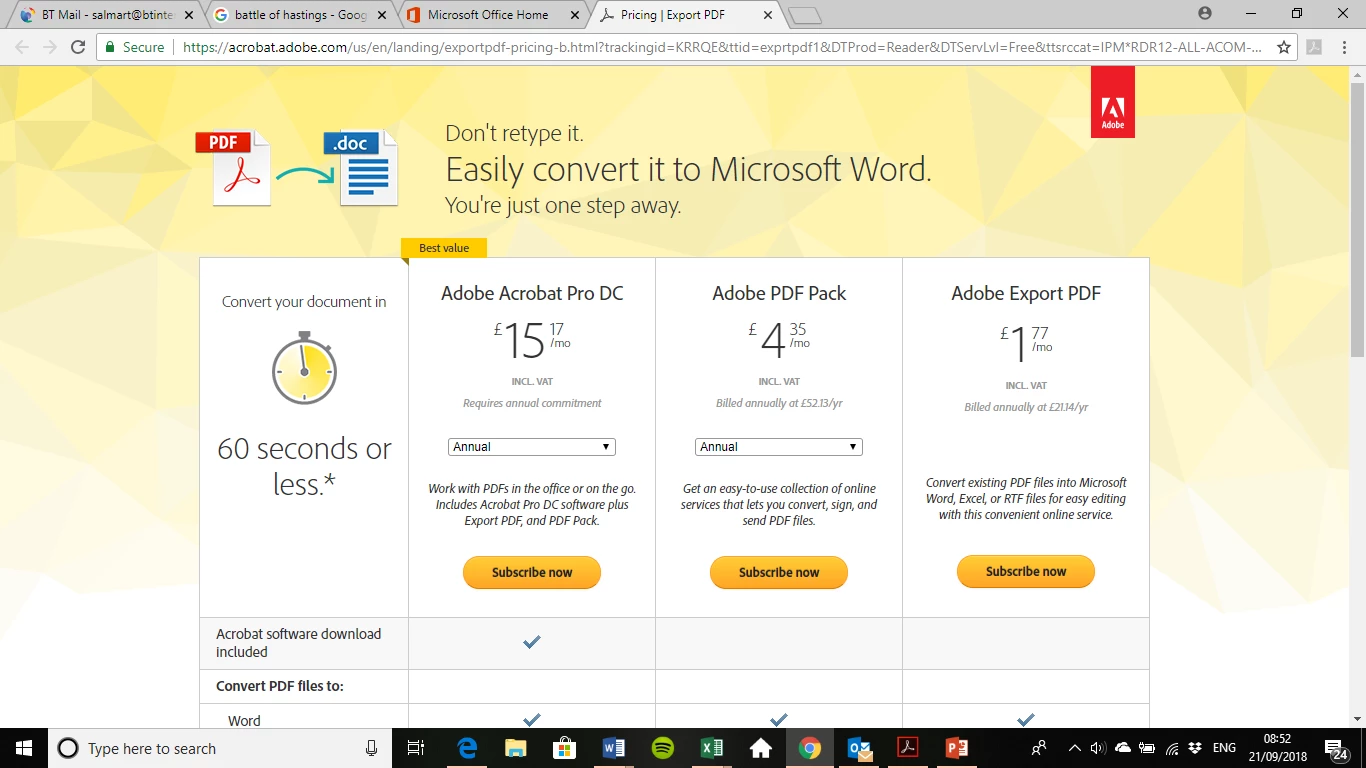Switch to Word in the taskbar
The image size is (1366, 768).
click(x=614, y=748)
